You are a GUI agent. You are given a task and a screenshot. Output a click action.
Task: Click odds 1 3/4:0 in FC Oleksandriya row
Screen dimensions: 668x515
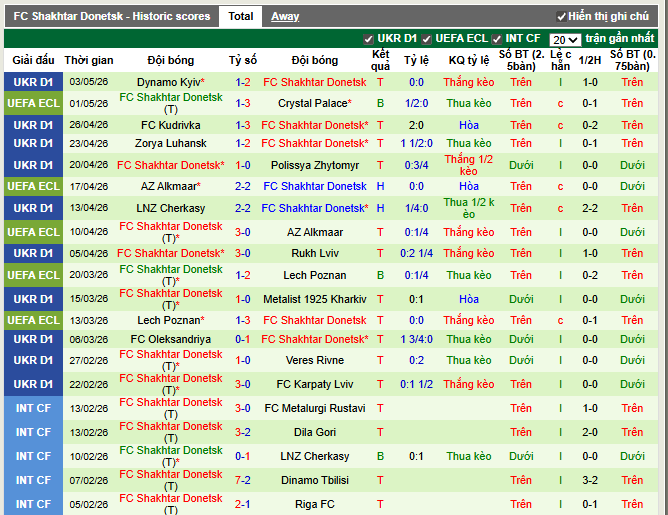(x=416, y=339)
